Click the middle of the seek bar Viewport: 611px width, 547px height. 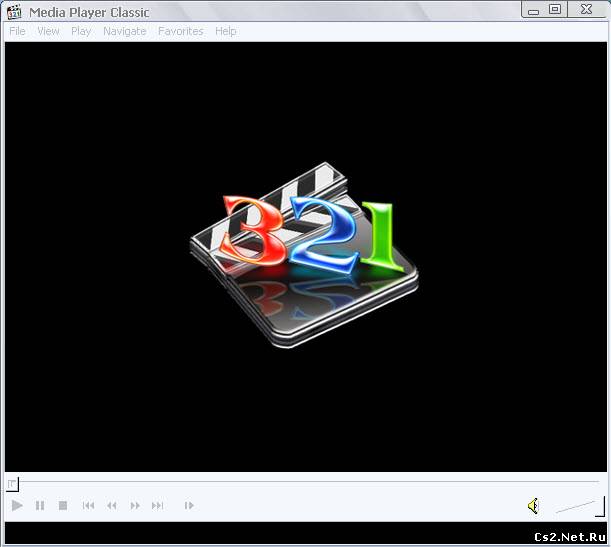(x=306, y=482)
